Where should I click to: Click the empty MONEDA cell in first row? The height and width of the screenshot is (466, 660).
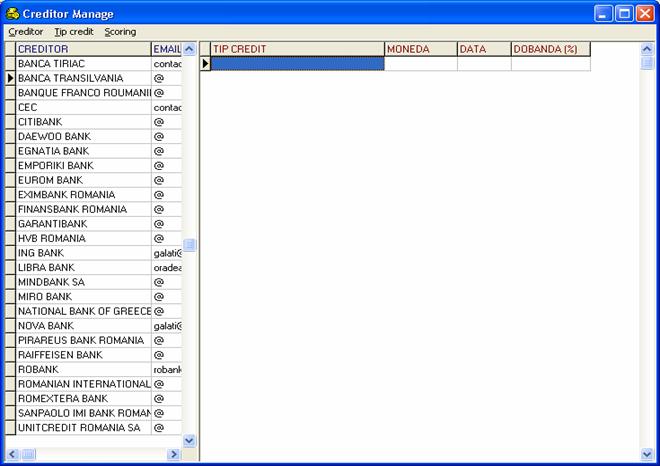(421, 64)
